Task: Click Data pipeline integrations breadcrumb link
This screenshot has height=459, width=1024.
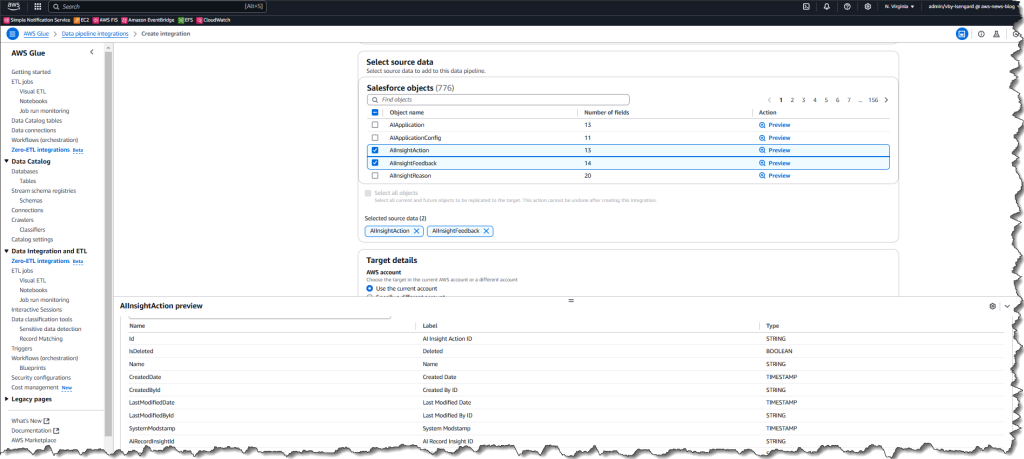Action: click(x=95, y=33)
